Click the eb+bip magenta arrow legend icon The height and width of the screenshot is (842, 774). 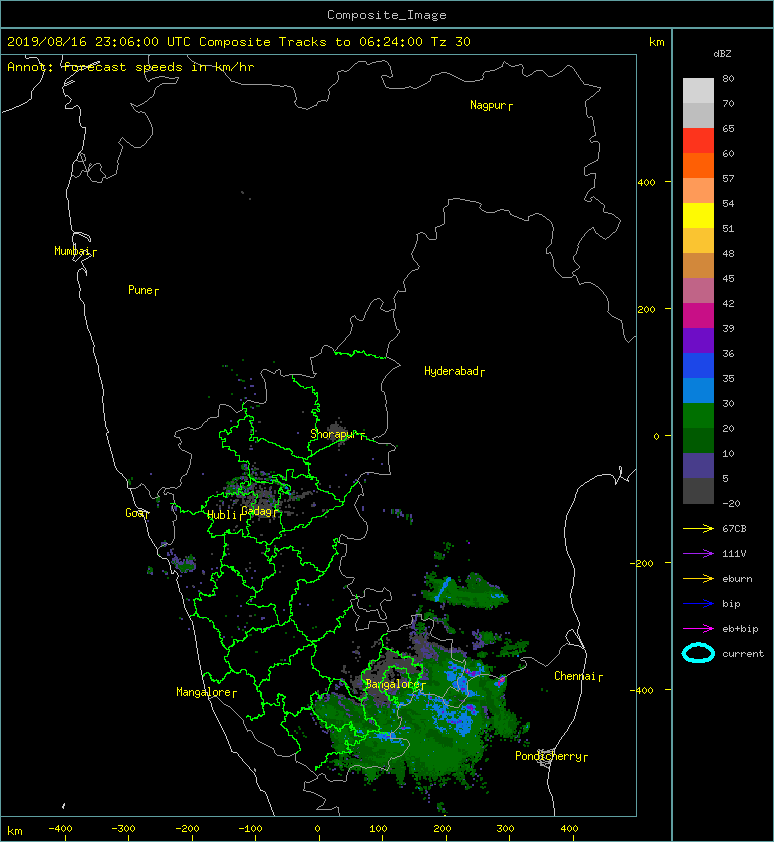point(698,629)
